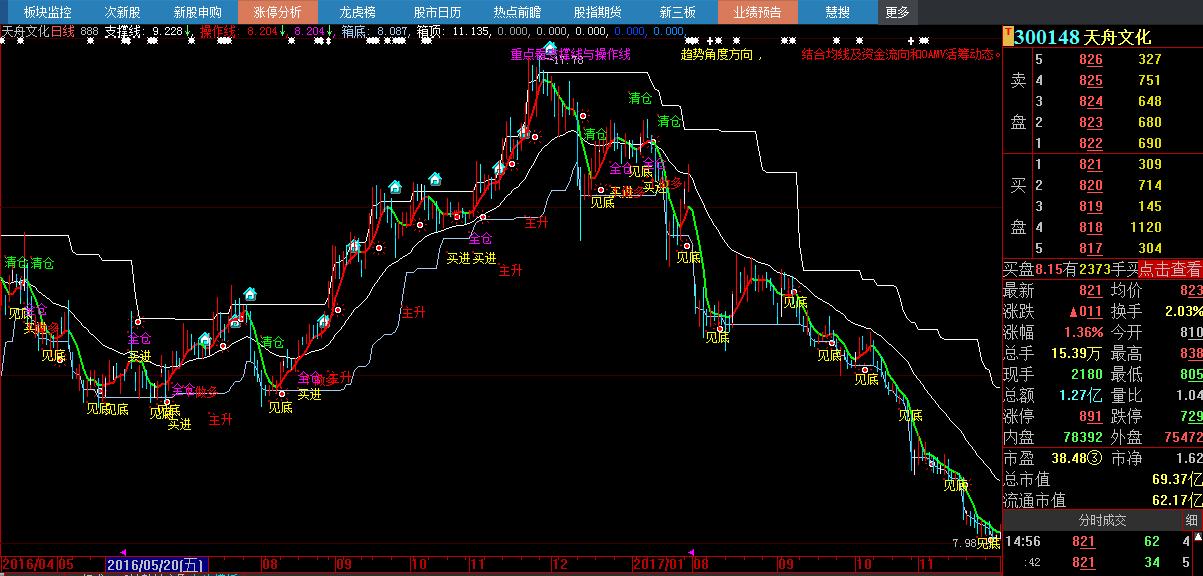Image resolution: width=1203 pixels, height=576 pixels.
Task: Click the 总手 value 15.39万
Action: point(1075,353)
